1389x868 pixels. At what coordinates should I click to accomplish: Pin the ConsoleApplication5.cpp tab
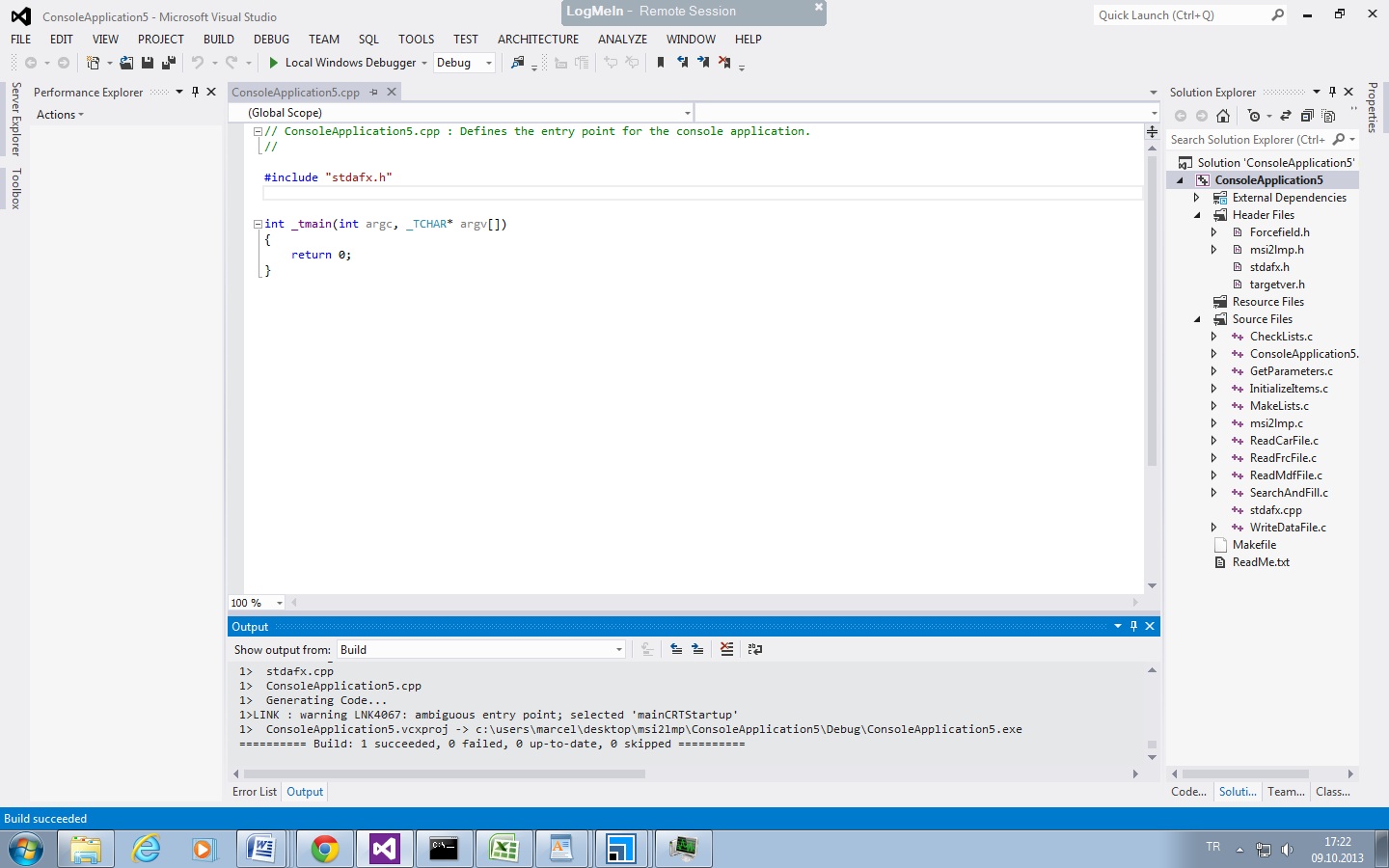pyautogui.click(x=373, y=93)
